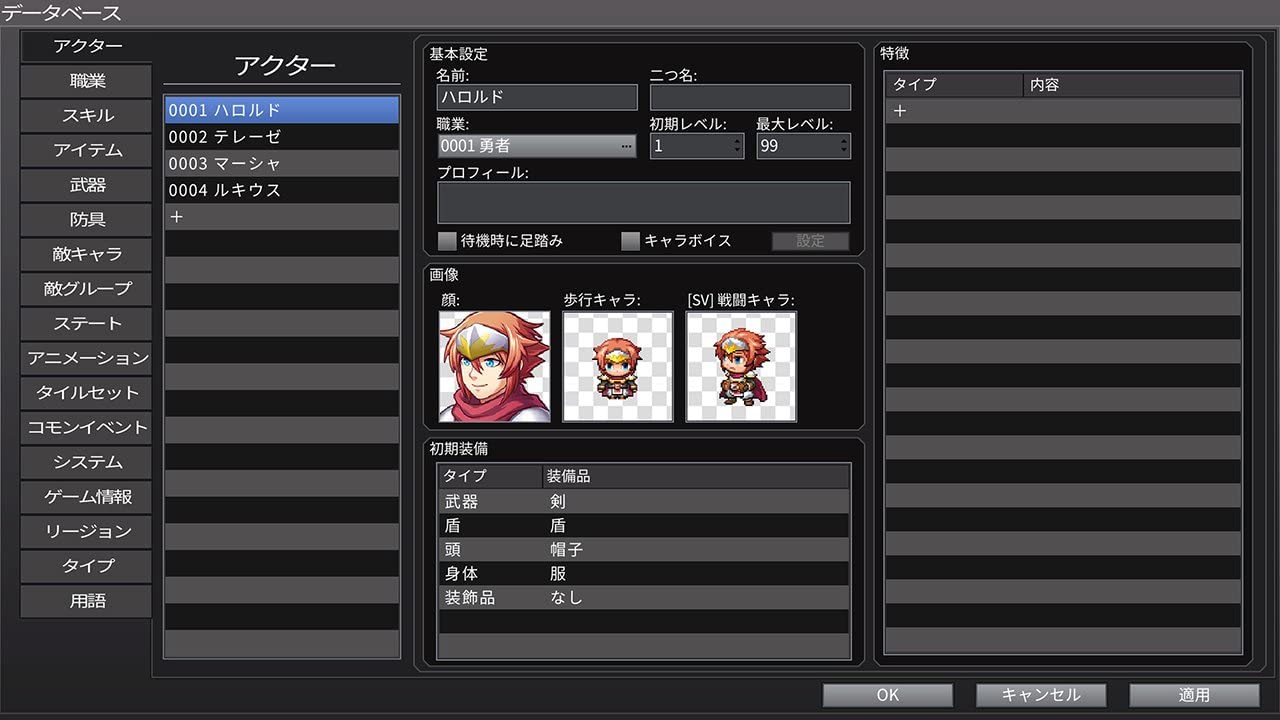This screenshot has height=720, width=1280.
Task: Open the ゲーム情報 tab
Action: click(88, 496)
